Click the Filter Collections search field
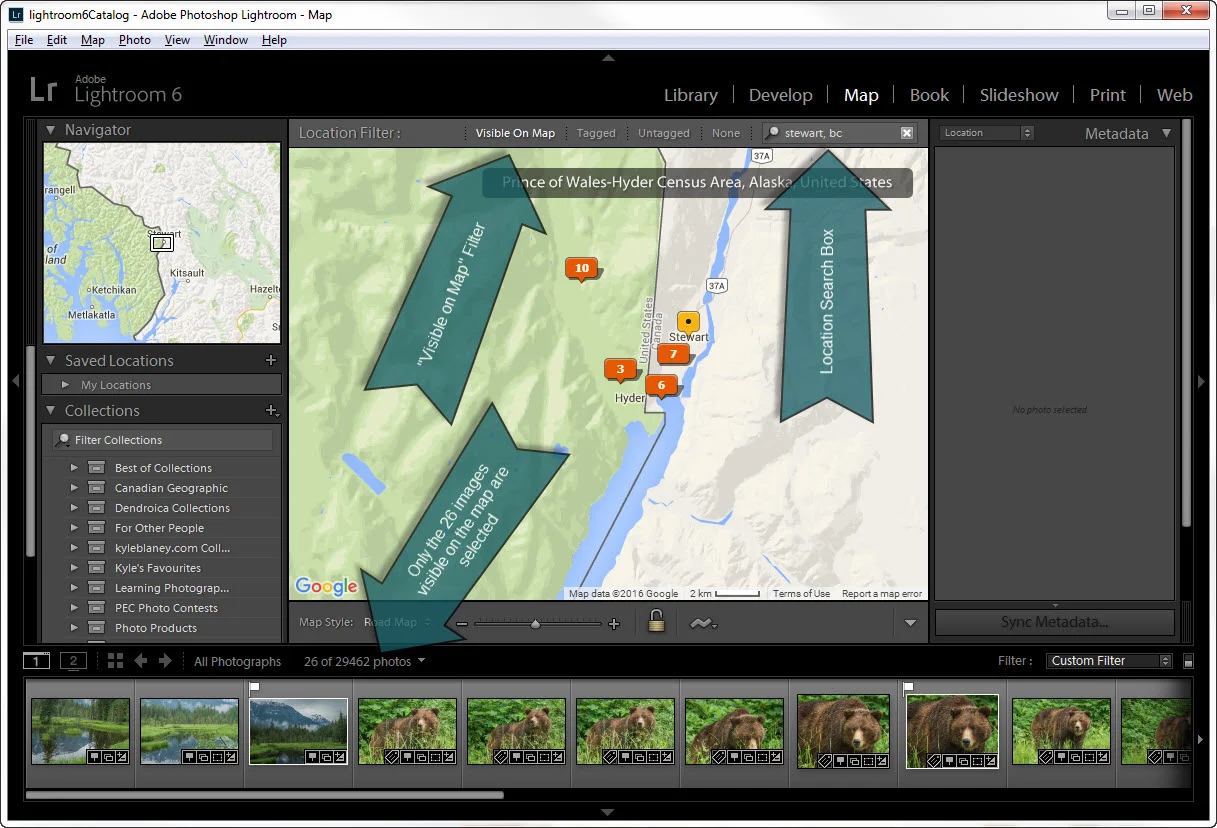The height and width of the screenshot is (828, 1217). [163, 440]
